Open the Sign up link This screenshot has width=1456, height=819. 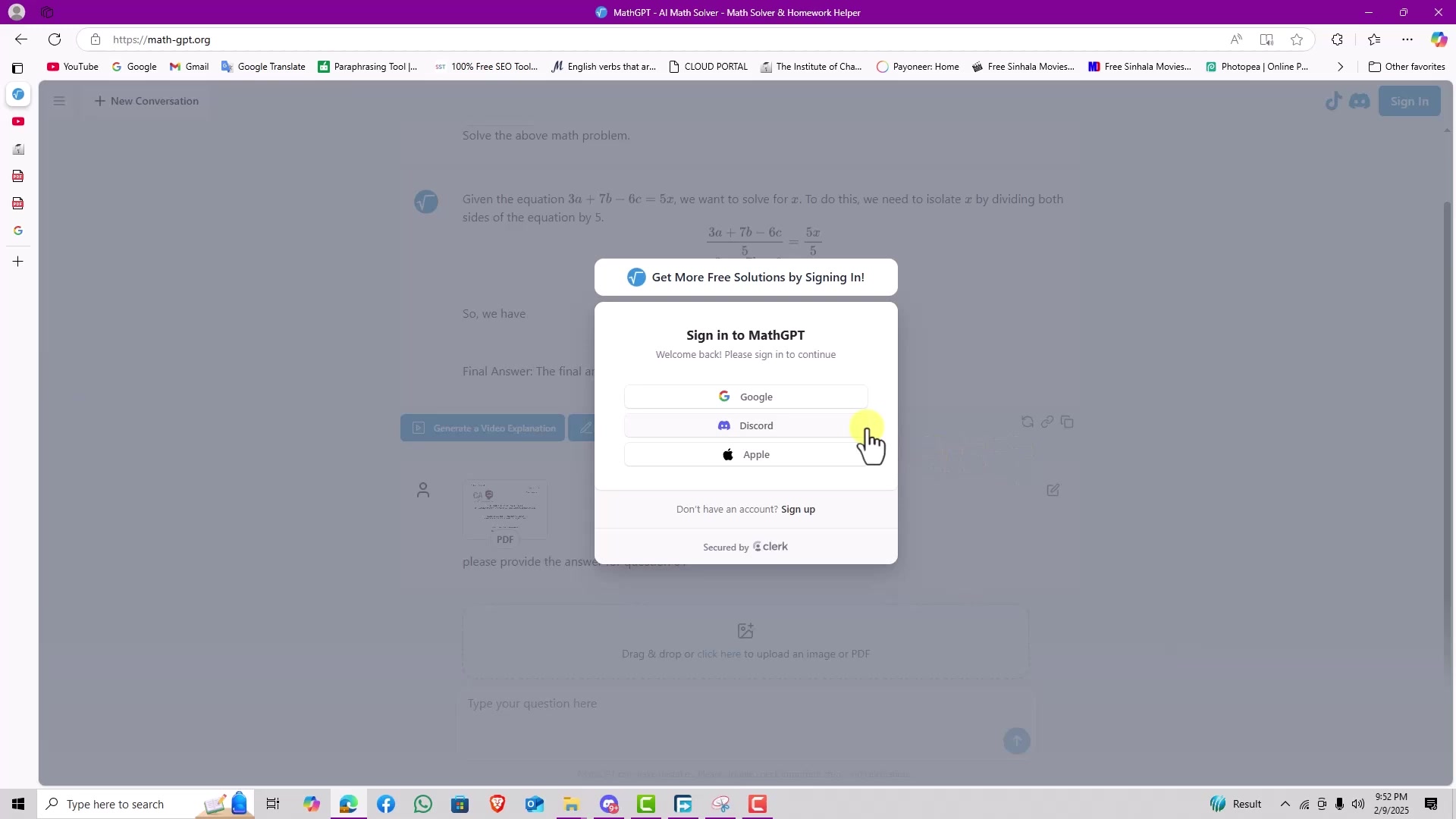[798, 509]
